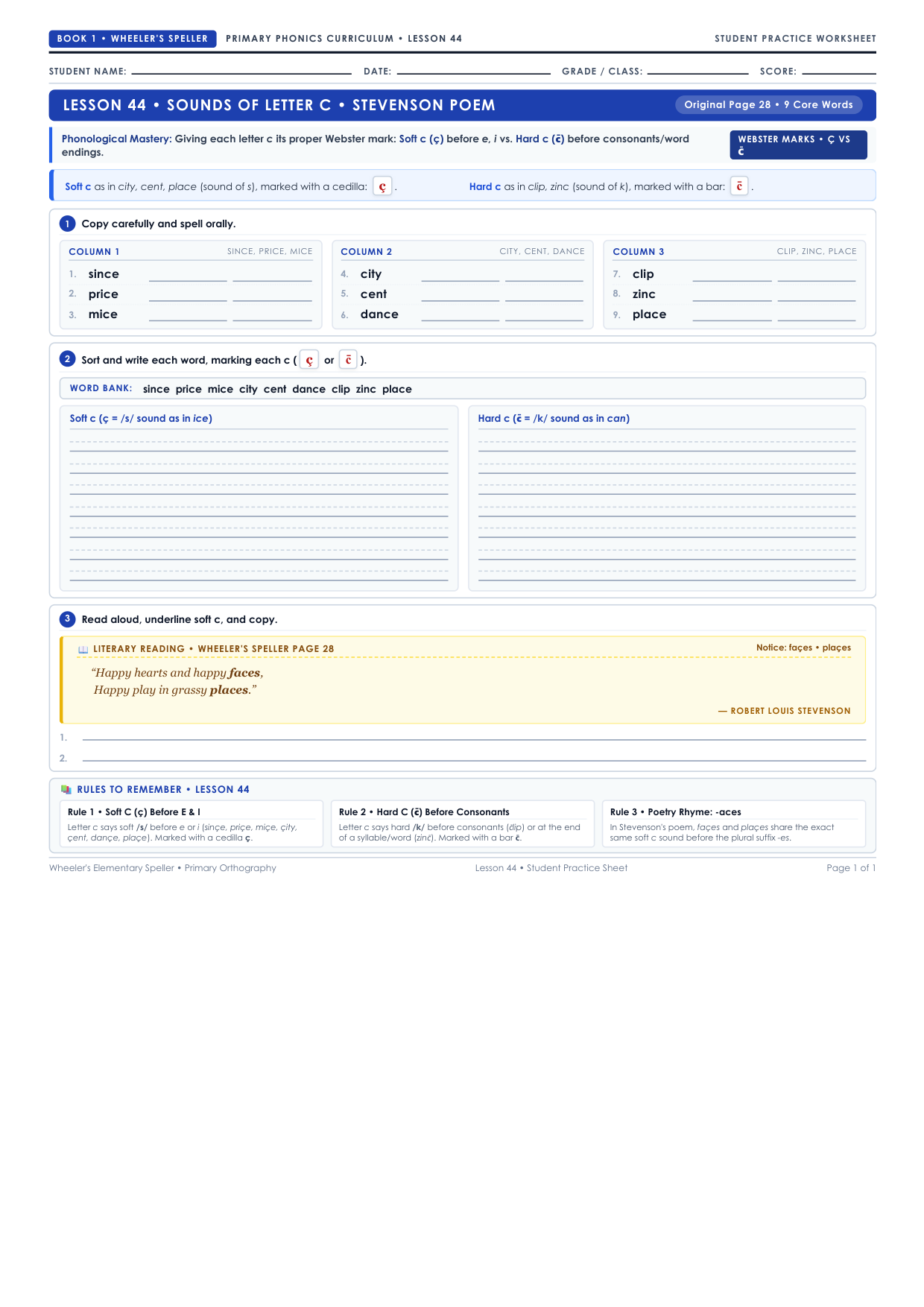
Task: Click the bold word 'places' in the poem
Action: click(x=229, y=690)
